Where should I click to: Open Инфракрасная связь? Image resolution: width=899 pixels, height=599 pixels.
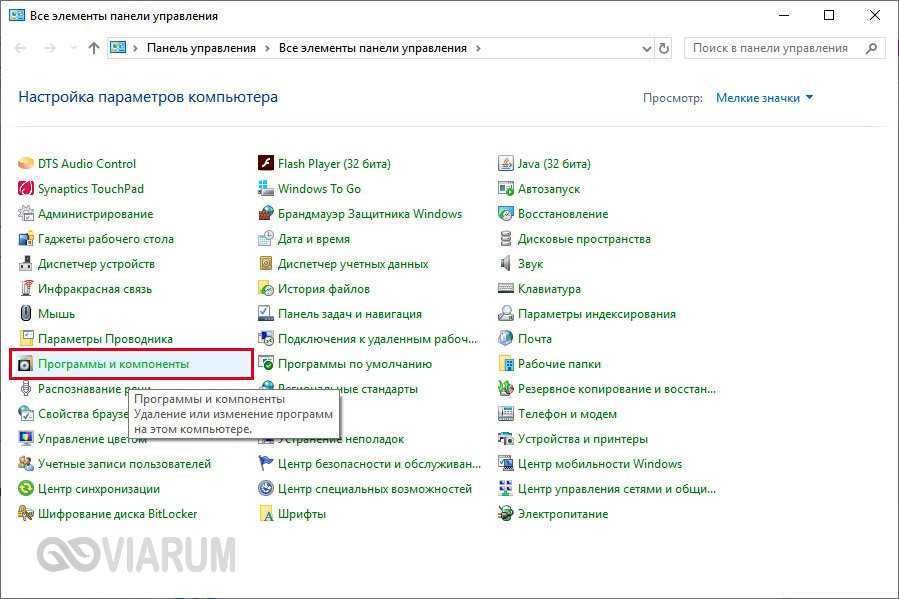point(95,289)
